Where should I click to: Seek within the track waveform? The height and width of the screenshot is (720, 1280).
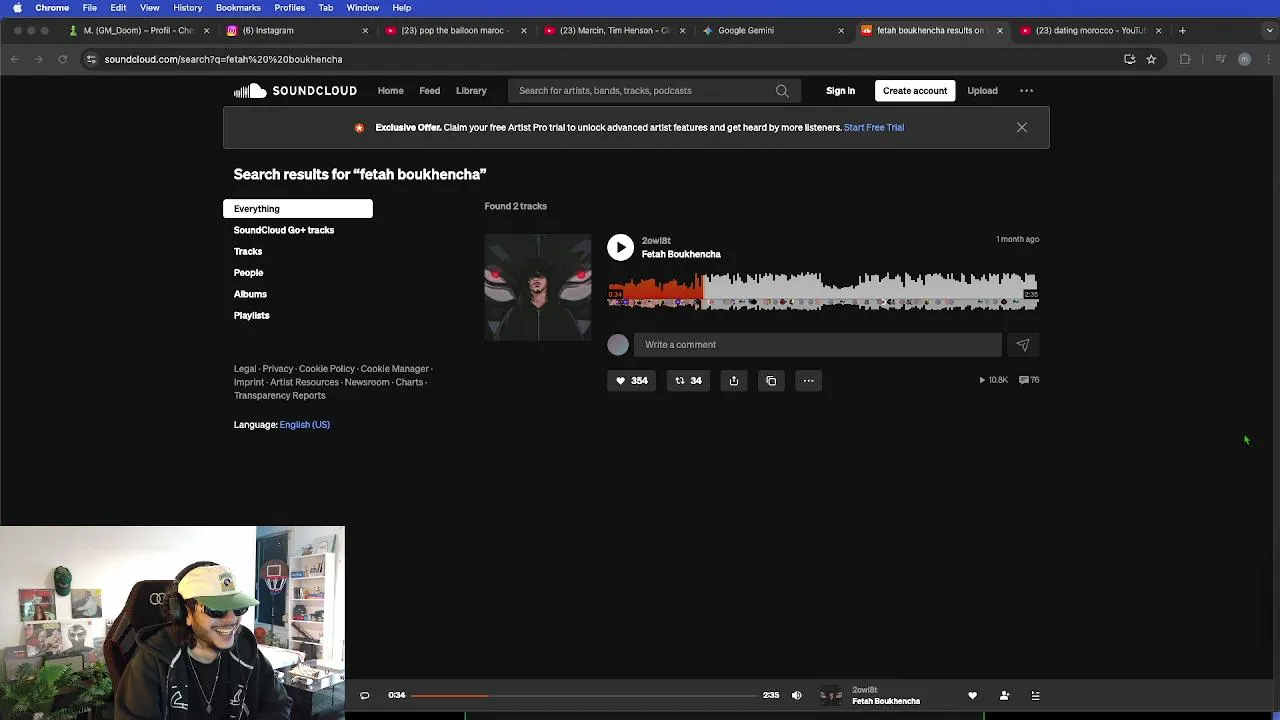click(823, 291)
